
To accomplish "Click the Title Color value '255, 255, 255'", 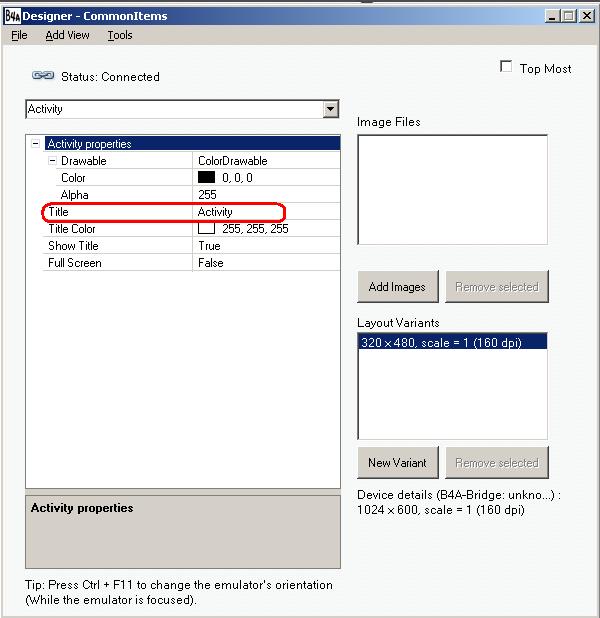I will 255,229.
